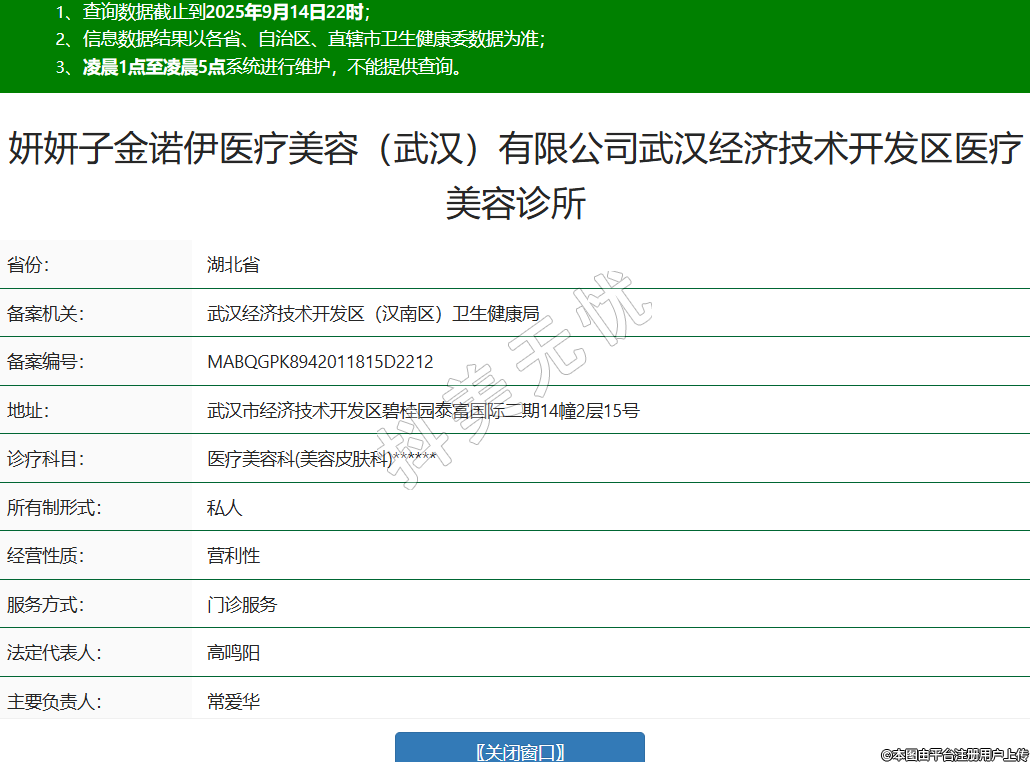Click the 本图由平台注册用户上传 watermark caption

[x=954, y=753]
